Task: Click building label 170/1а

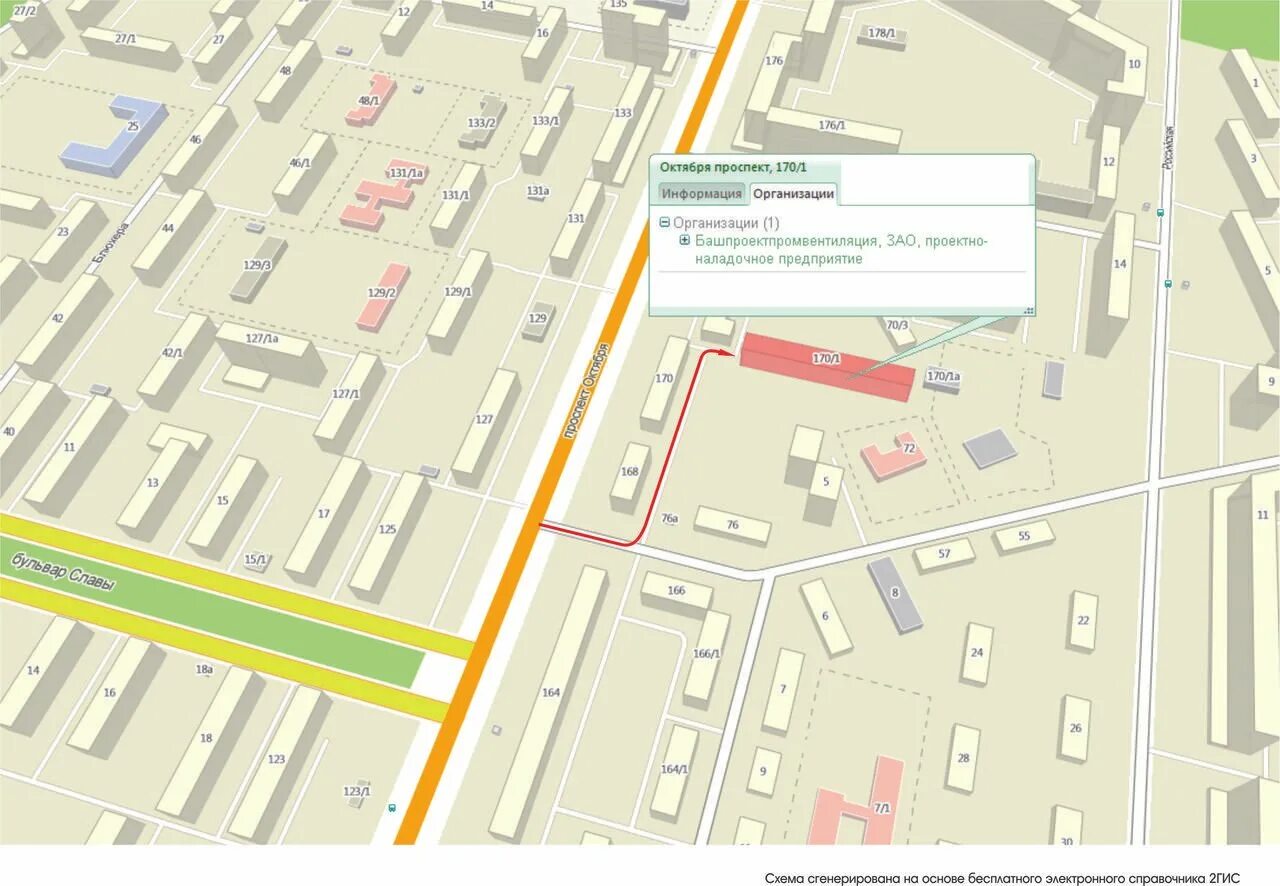Action: point(943,377)
